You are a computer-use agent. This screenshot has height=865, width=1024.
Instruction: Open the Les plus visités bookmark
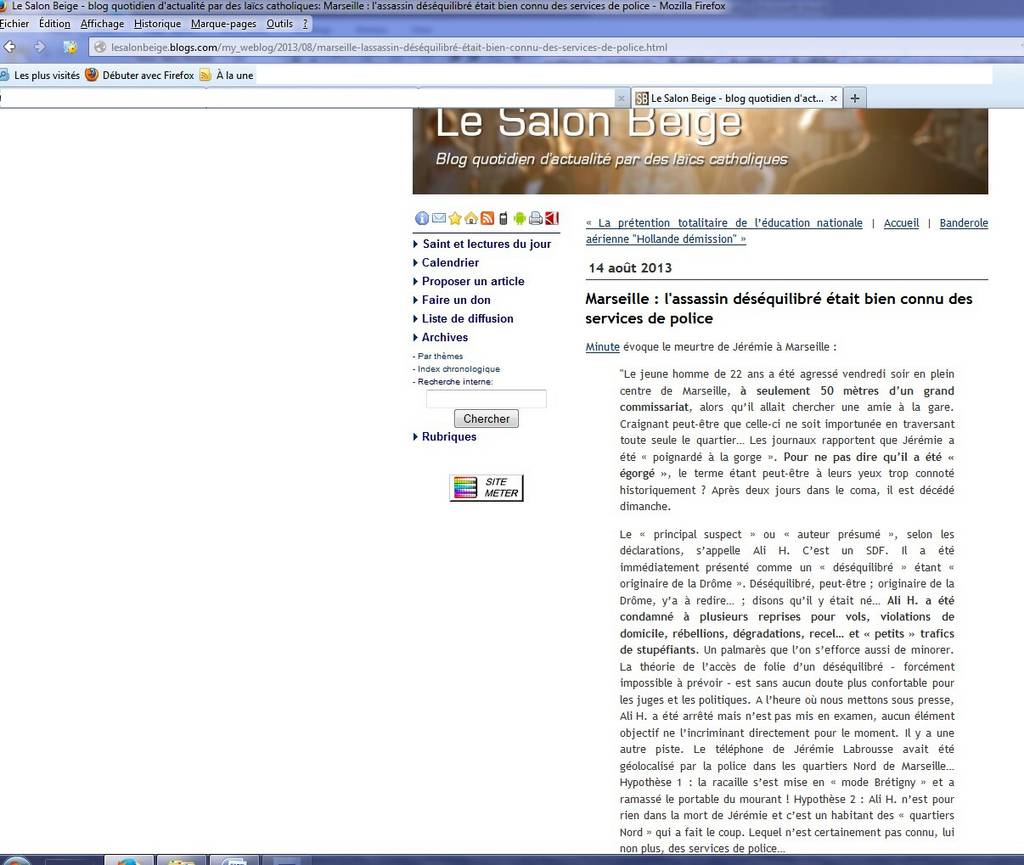[x=40, y=75]
